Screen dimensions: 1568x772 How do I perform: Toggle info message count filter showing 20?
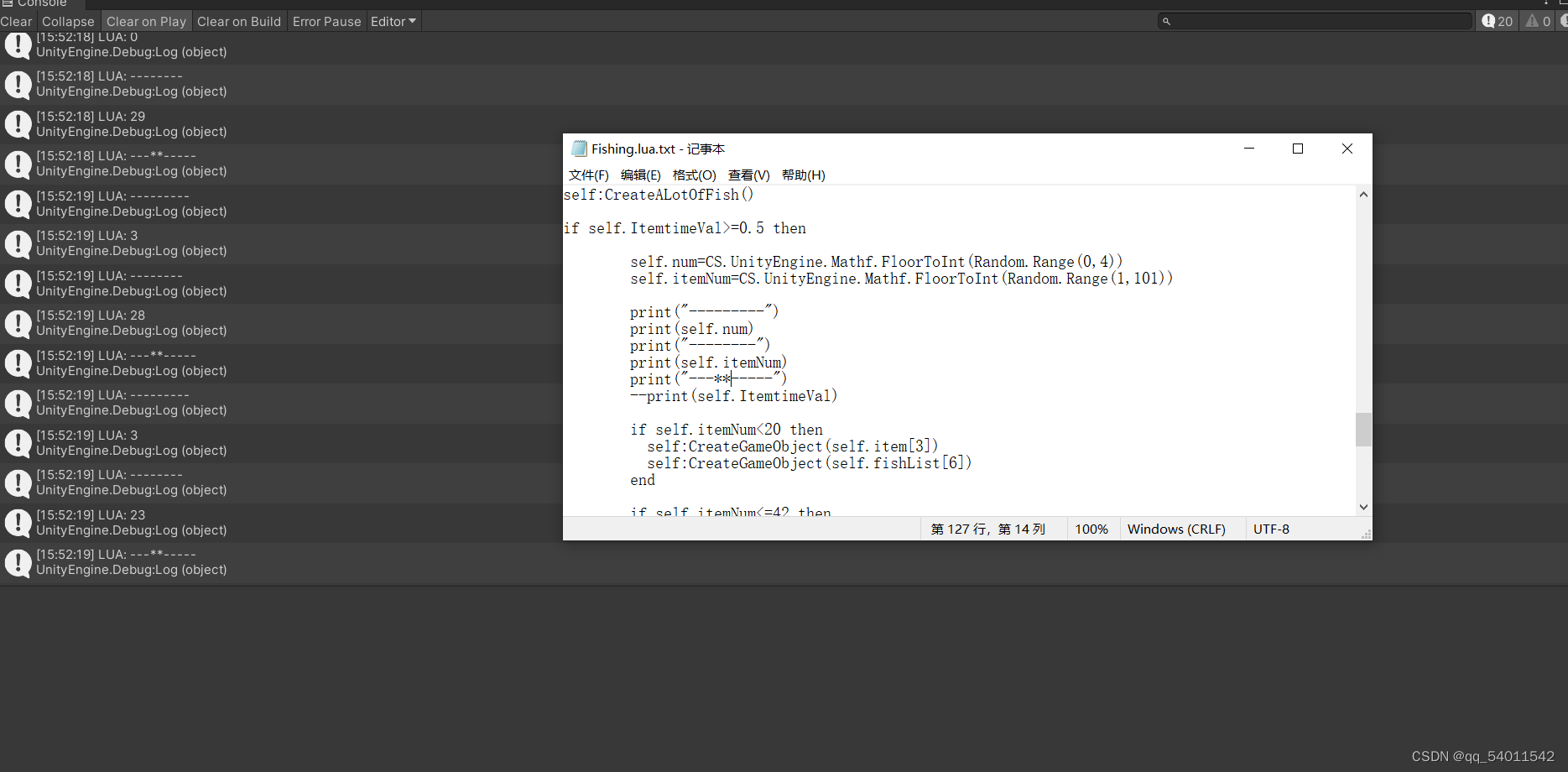coord(1498,21)
